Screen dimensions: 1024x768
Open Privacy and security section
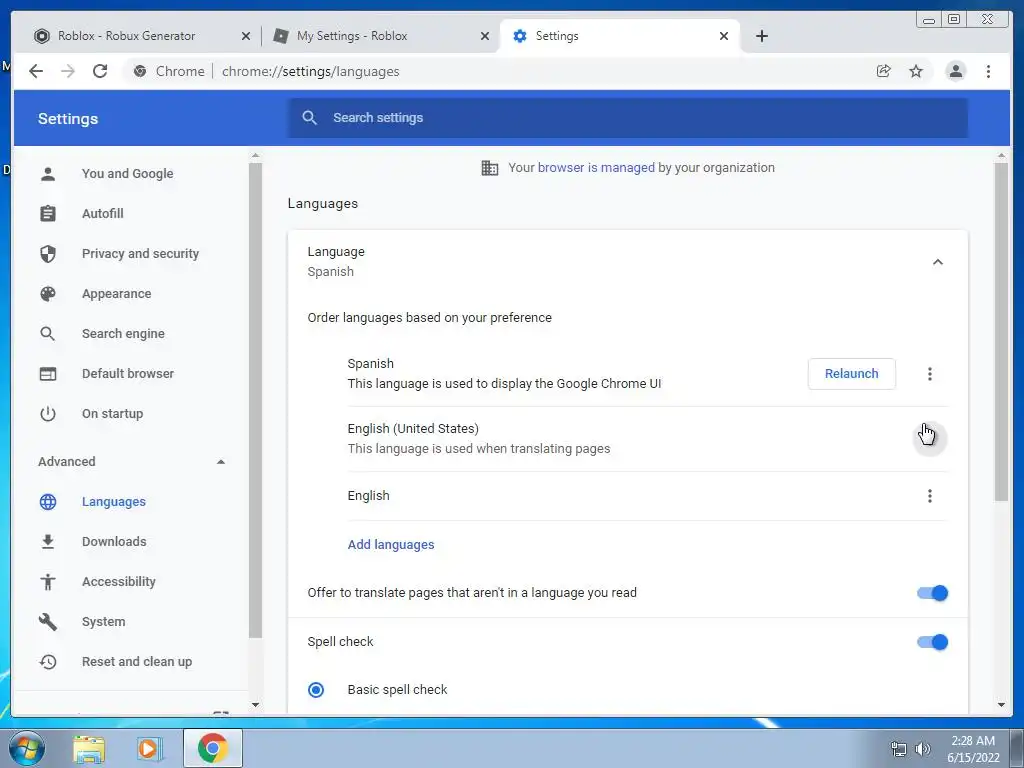tap(140, 253)
